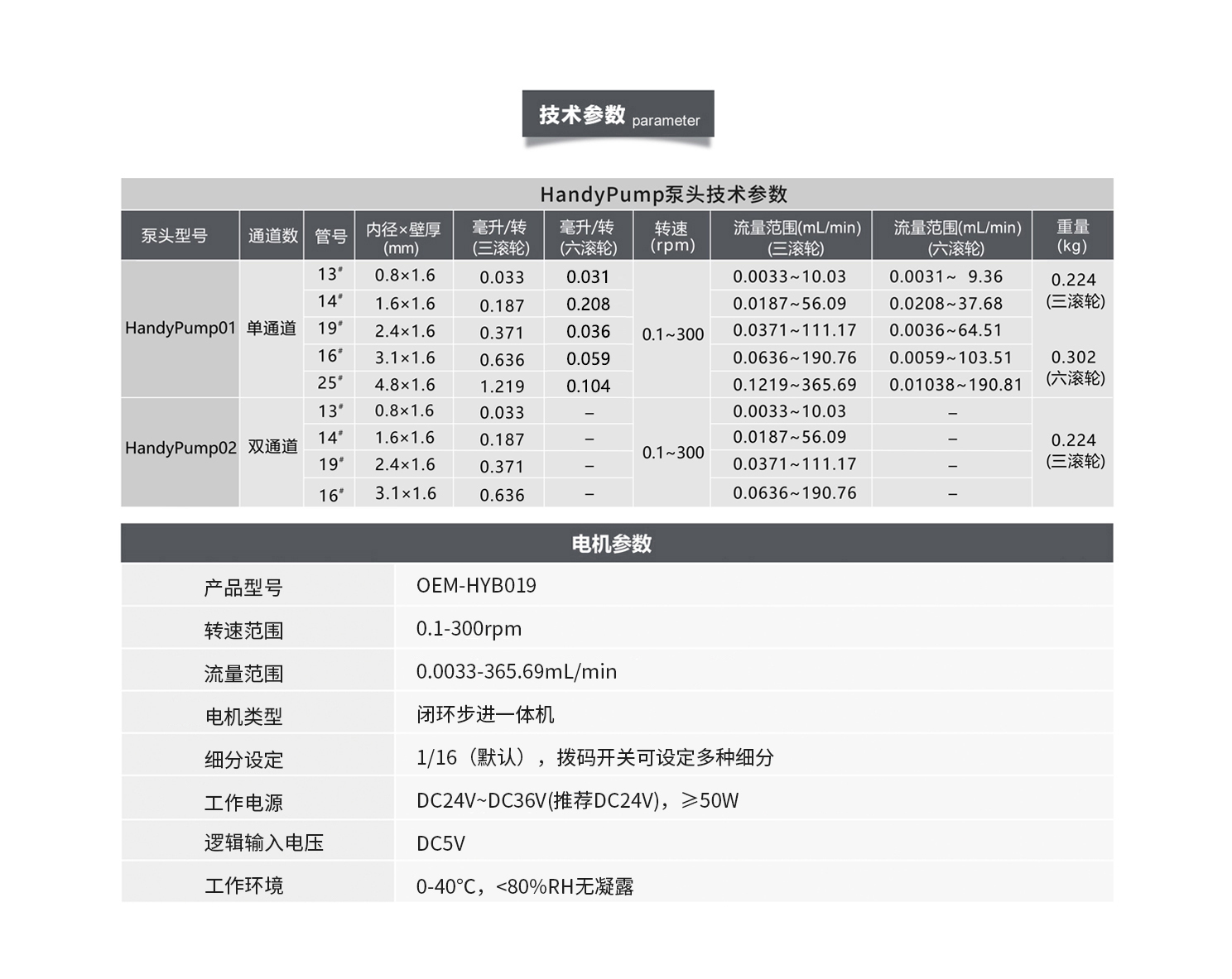Screen dimensions: 1232x979
Task: Click the HandyPump泵头技术参数 table title
Action: [663, 194]
